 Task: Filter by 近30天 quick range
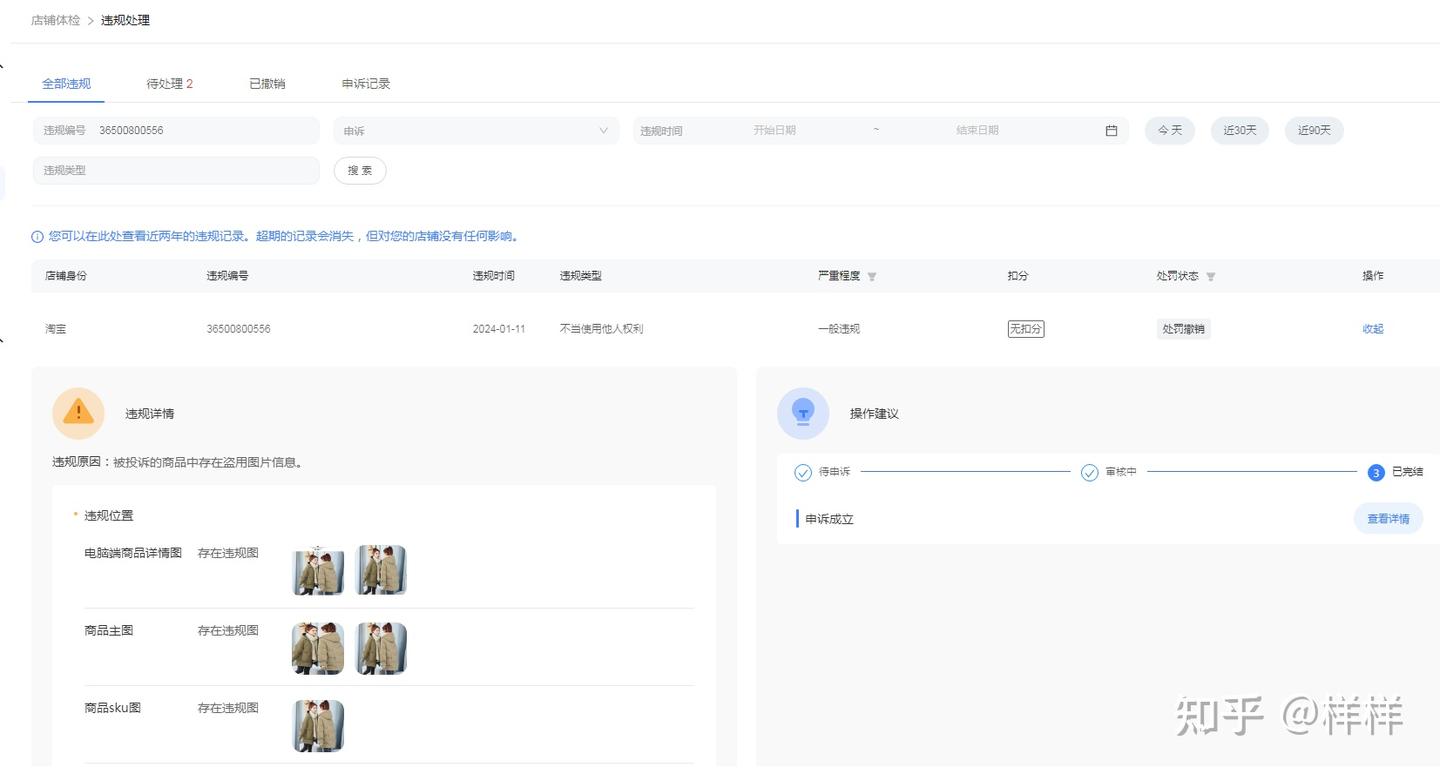point(1240,131)
